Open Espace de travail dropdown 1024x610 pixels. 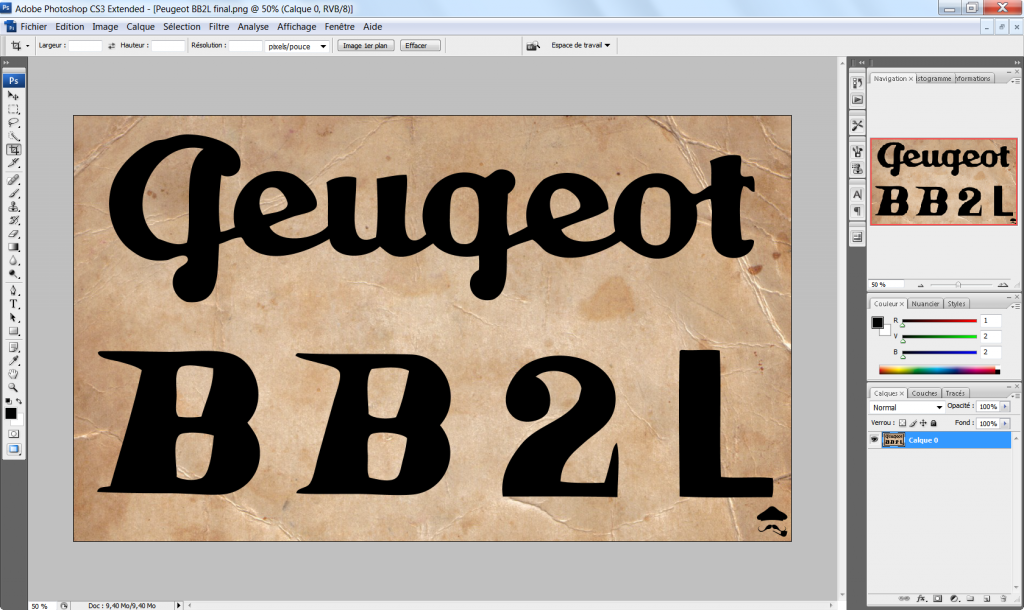(581, 45)
